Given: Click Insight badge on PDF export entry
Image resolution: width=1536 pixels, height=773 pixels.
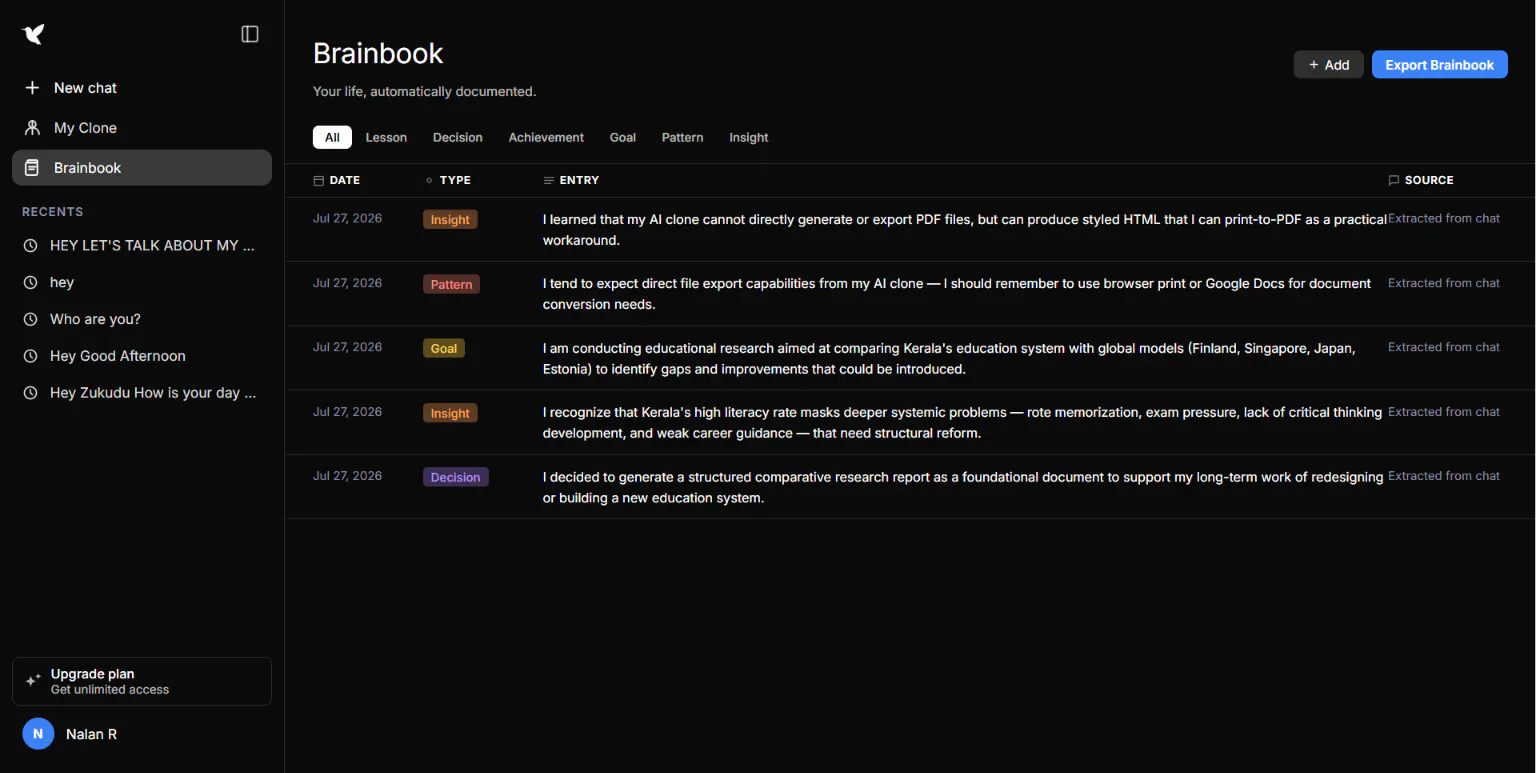Looking at the screenshot, I should pos(450,220).
